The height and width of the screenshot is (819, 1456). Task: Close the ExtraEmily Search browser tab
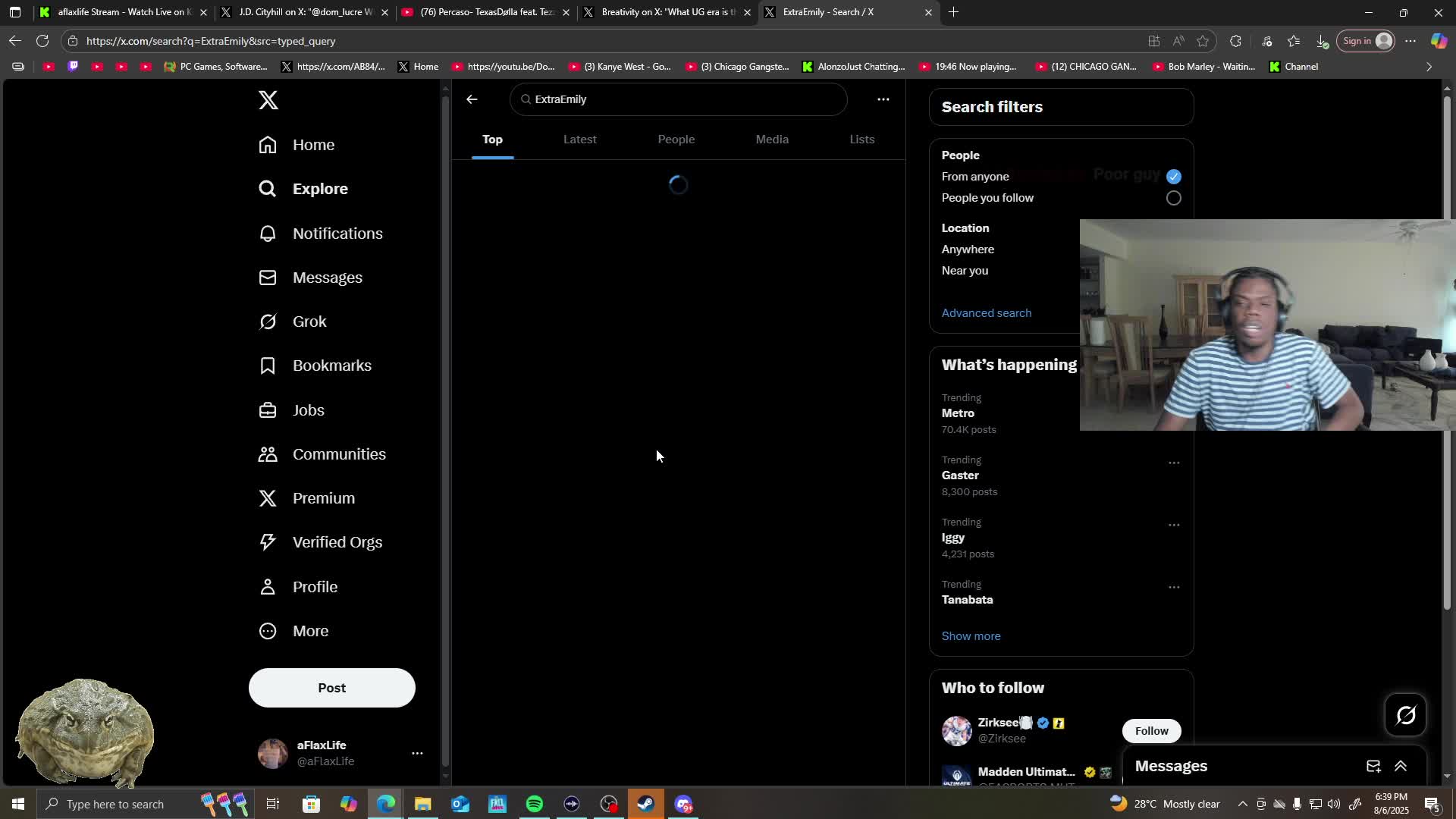tap(928, 12)
